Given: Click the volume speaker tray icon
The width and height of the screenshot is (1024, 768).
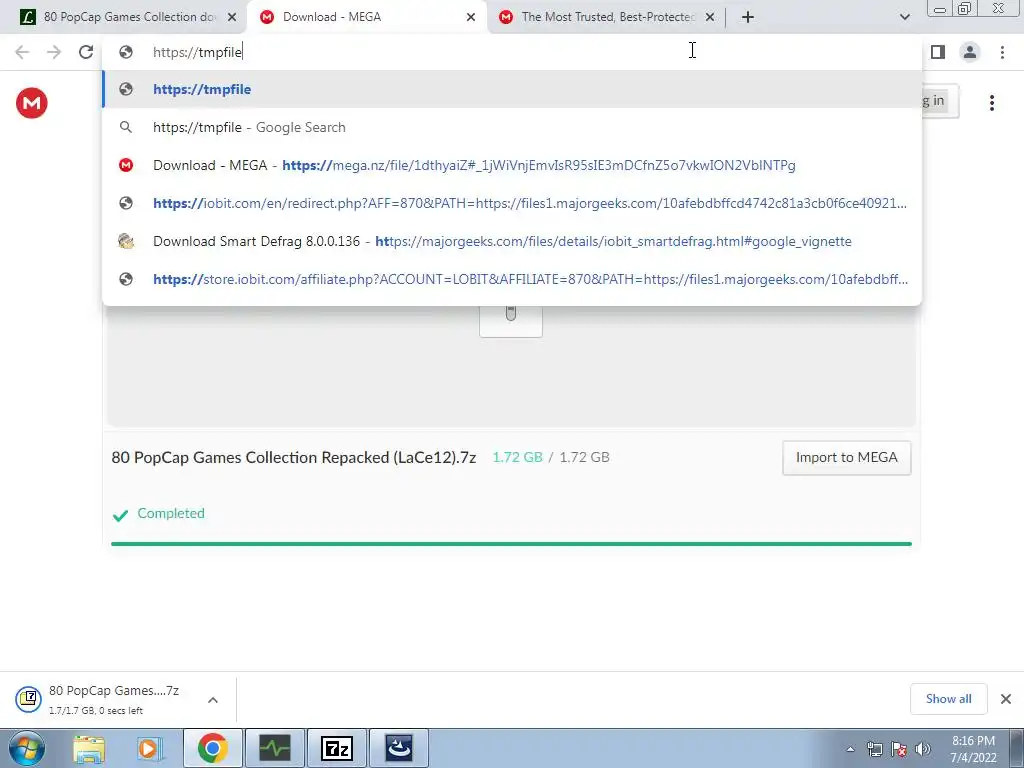Looking at the screenshot, I should [x=923, y=749].
